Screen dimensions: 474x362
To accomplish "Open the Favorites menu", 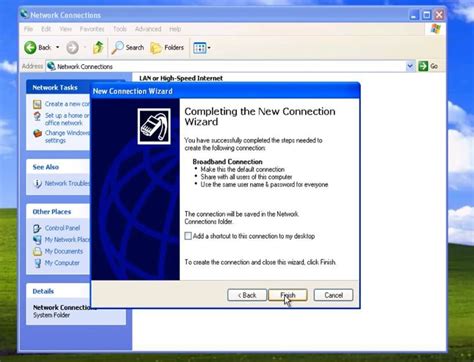I will [x=92, y=29].
